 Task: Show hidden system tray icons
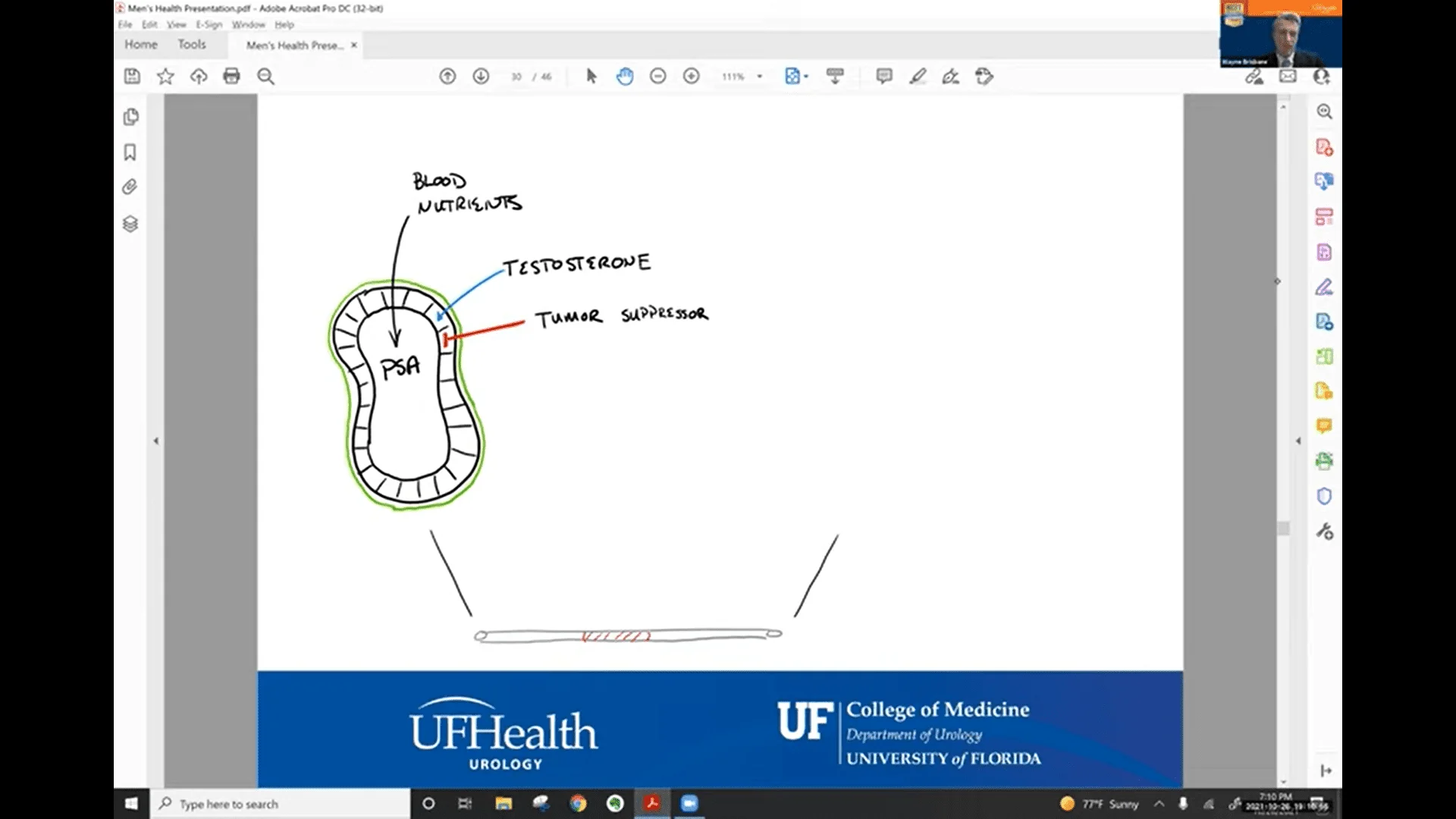tap(1159, 804)
